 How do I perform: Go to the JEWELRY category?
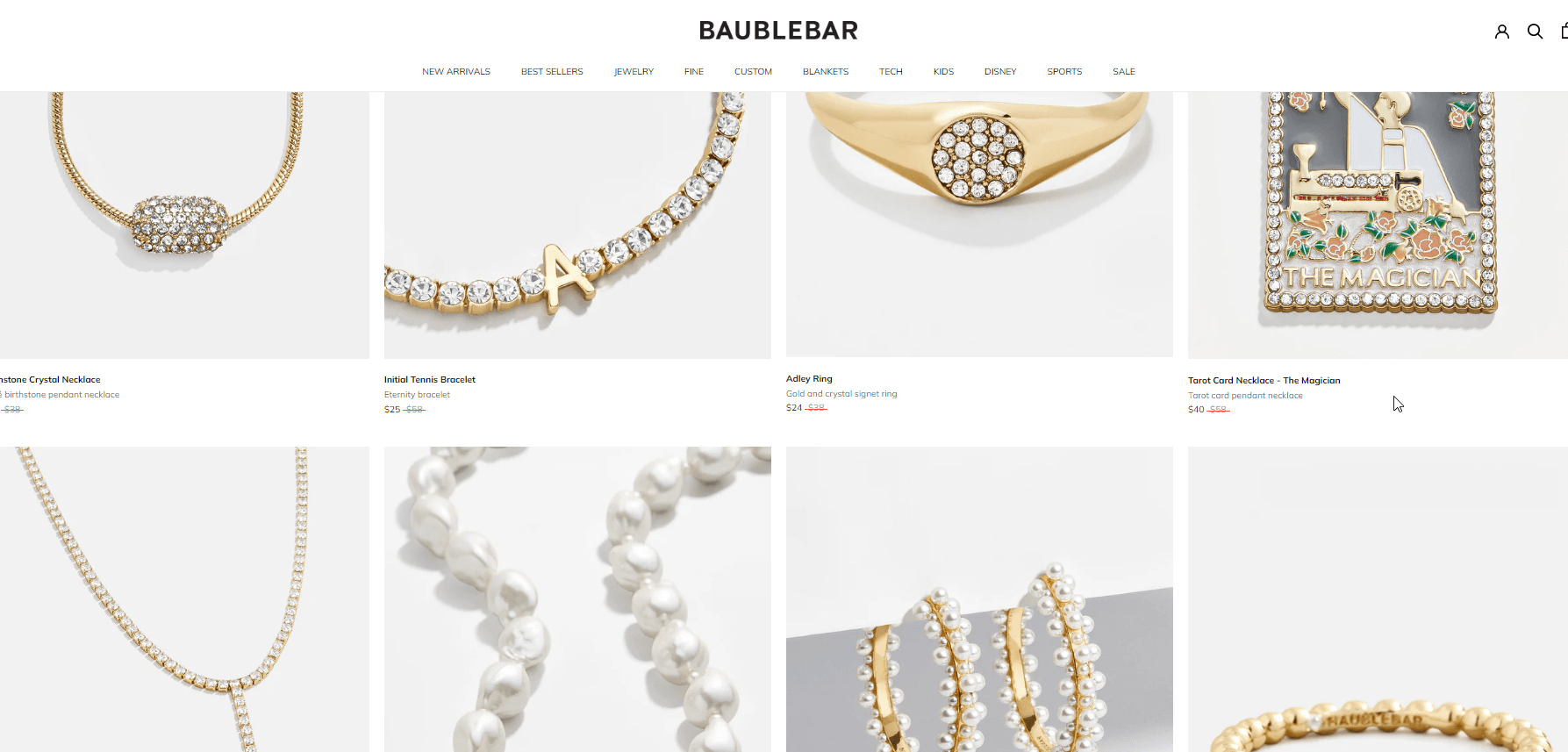click(x=634, y=72)
